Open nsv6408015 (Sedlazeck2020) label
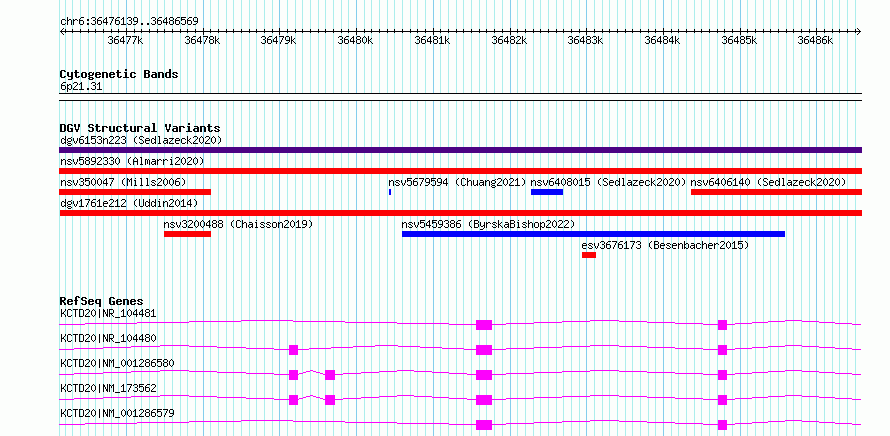Screen dimensions: 890x436 [608, 182]
